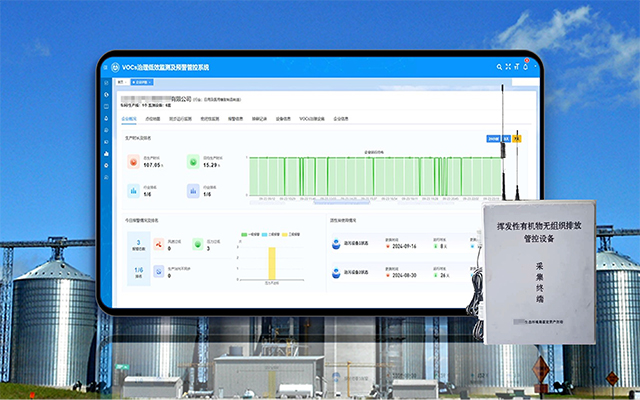The image size is (640, 400).
Task: Click the first treatment device status icon
Action: [334, 243]
